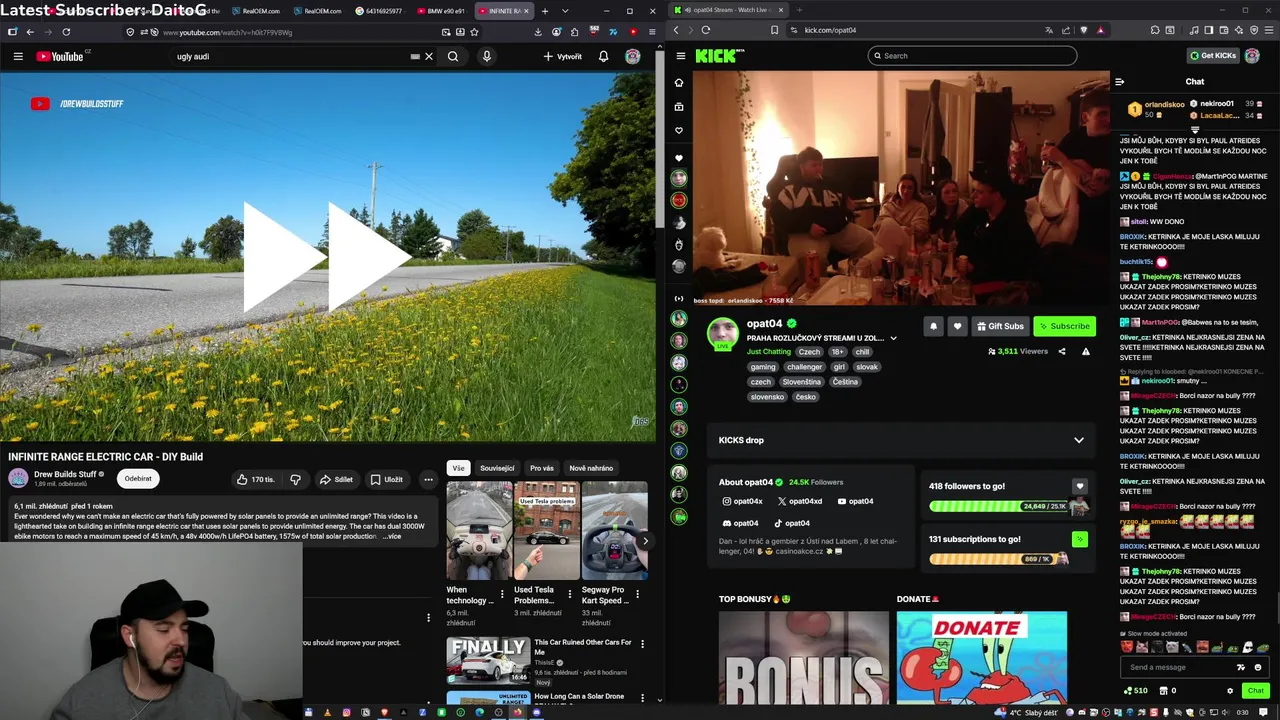Open Drew Builds Stuff channel name
This screenshot has height=720, width=1280.
click(65, 474)
